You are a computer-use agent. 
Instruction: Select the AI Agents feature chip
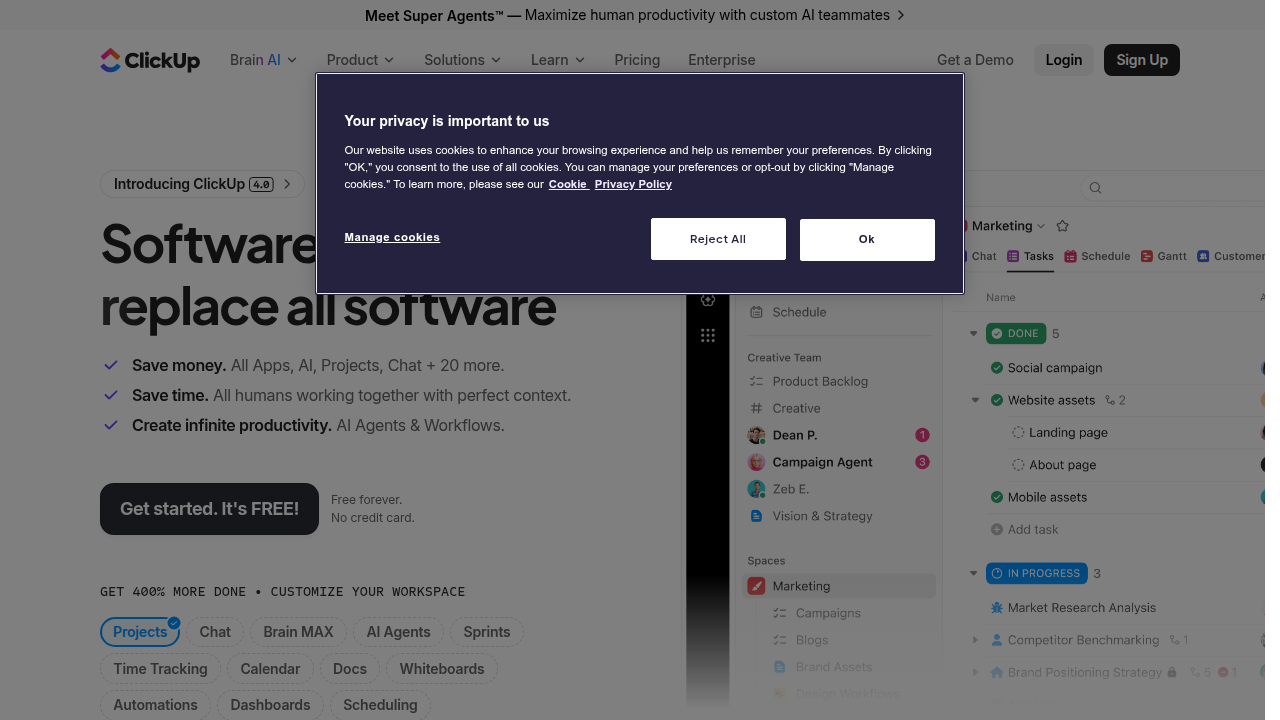[x=398, y=632]
